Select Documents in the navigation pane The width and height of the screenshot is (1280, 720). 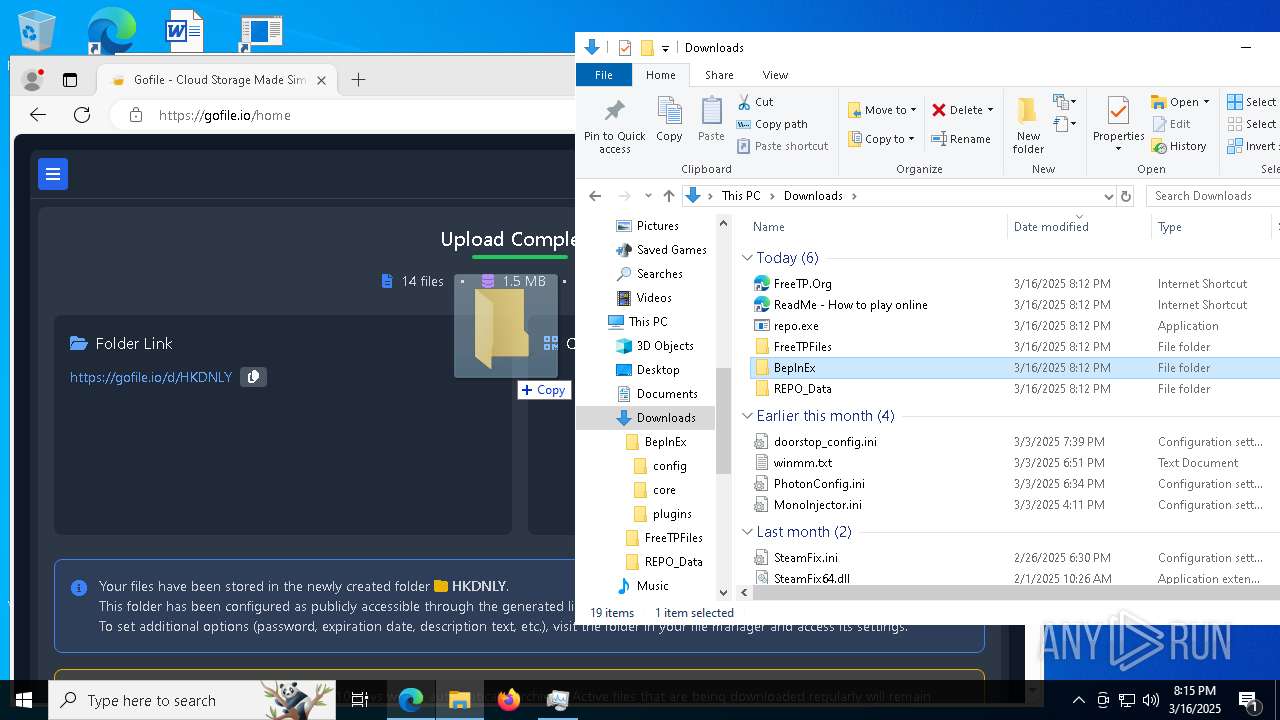666,394
